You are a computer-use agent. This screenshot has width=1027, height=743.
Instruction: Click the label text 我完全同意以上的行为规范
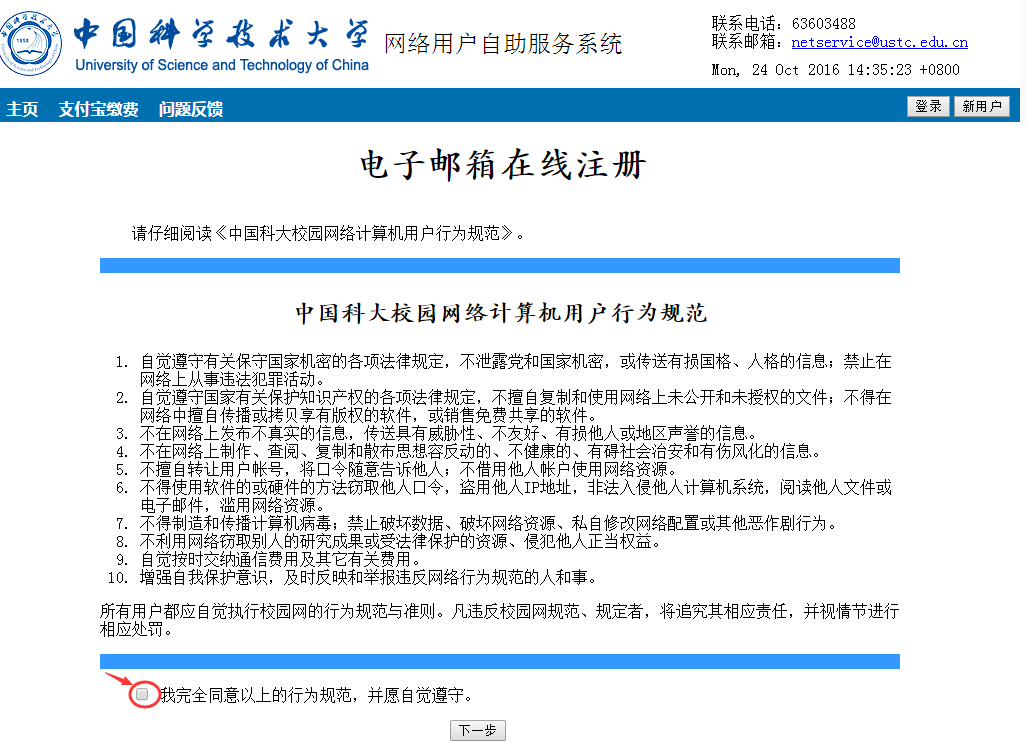tap(316, 694)
